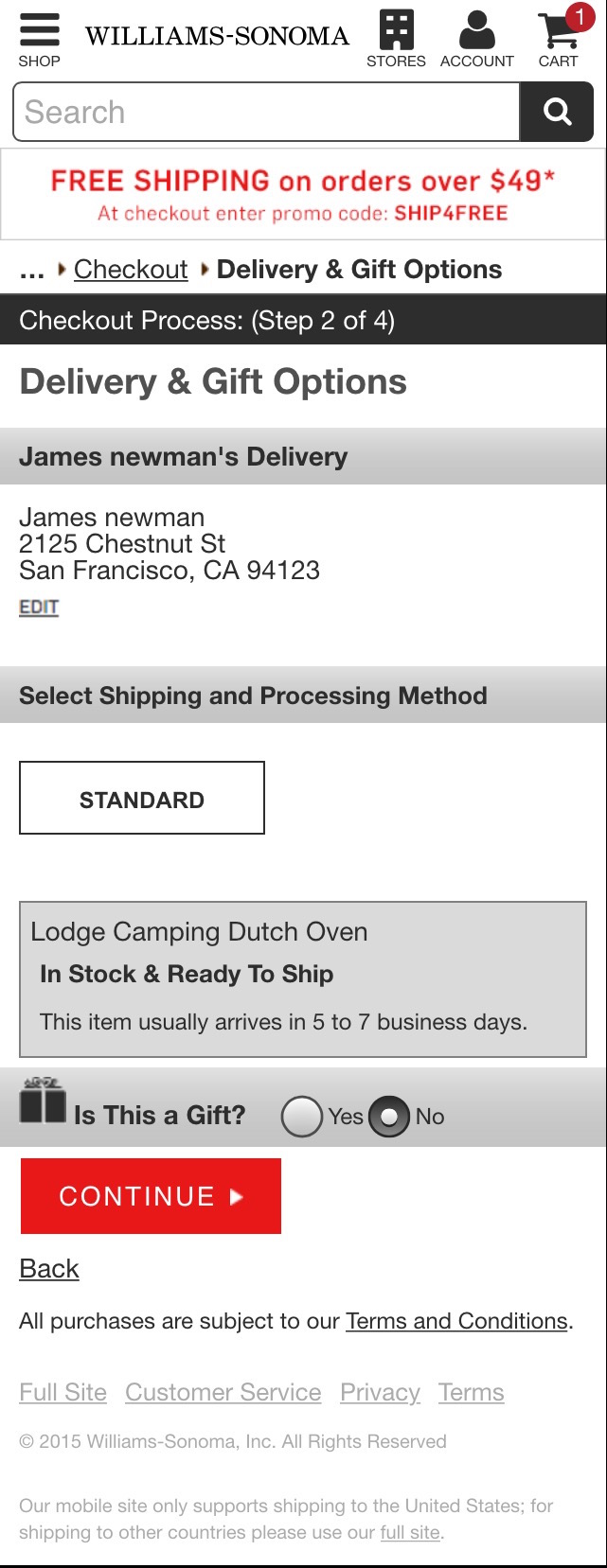This screenshot has height=1568, width=607.
Task: Choose the STANDARD shipping method
Action: pos(141,798)
